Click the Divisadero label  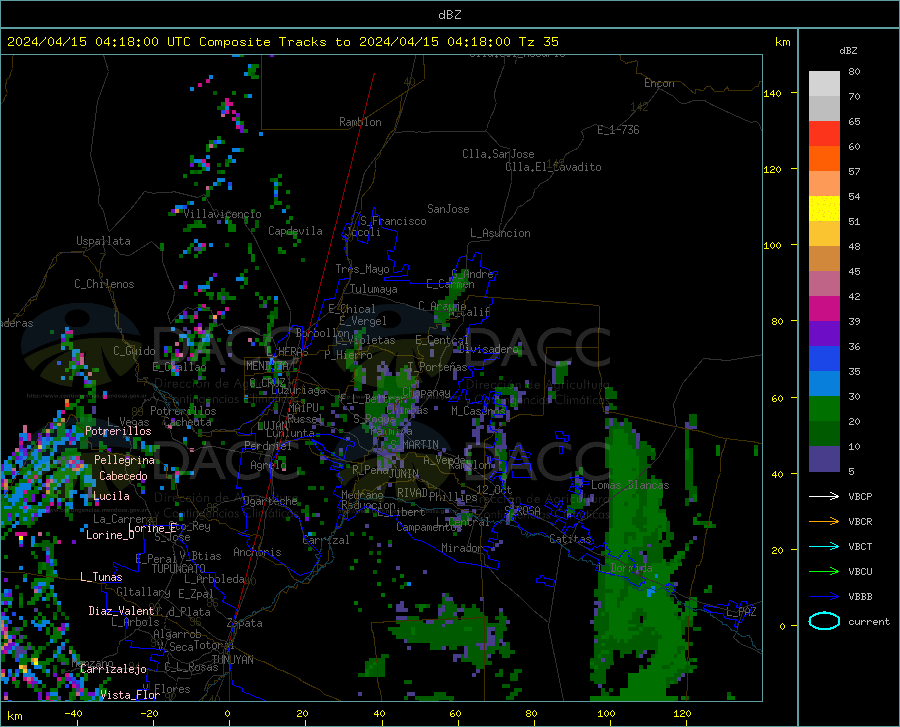(x=488, y=349)
